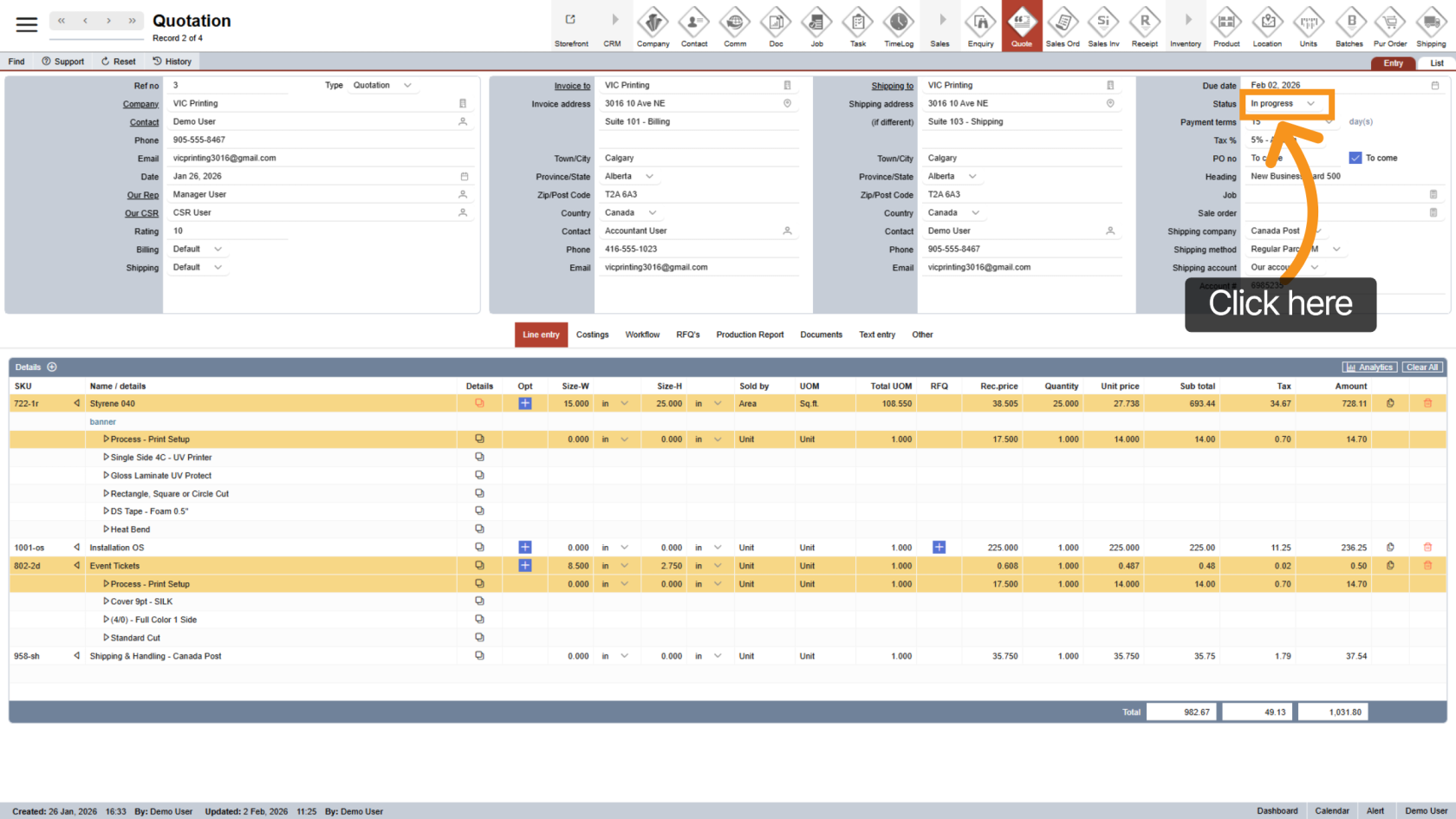This screenshot has height=819, width=1456.
Task: Delete the Styrene 040 line item
Action: pos(1427,404)
